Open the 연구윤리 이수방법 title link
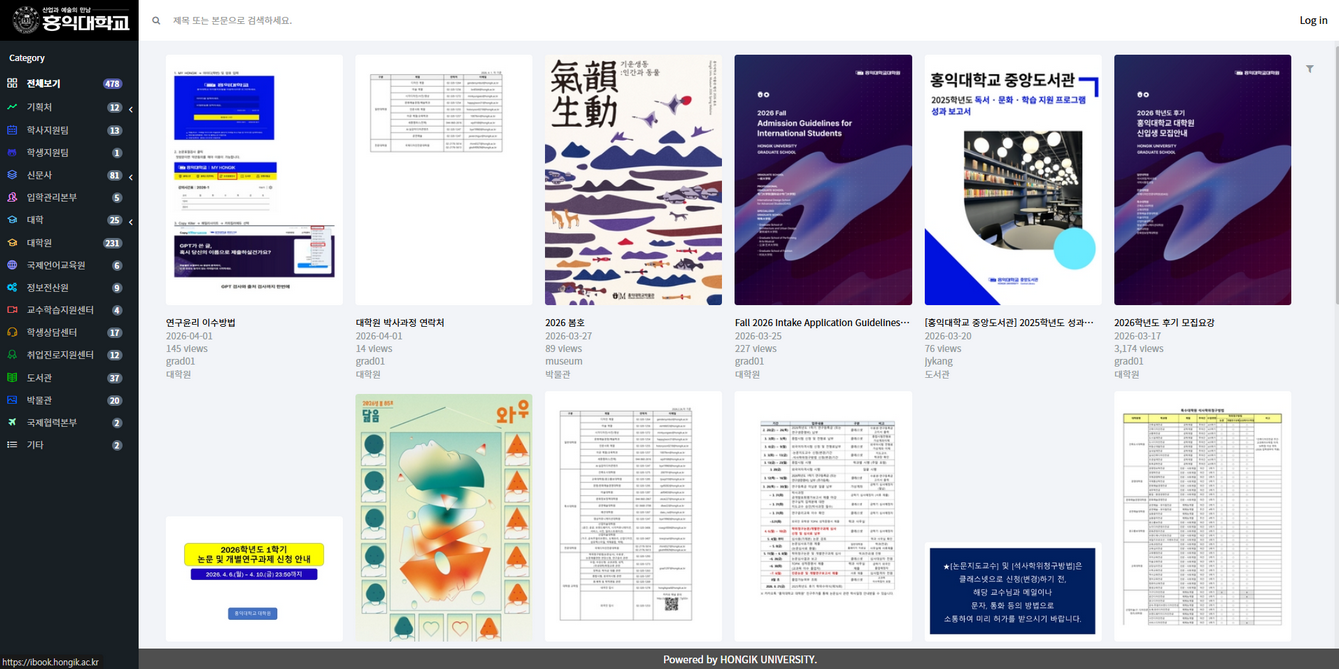This screenshot has width=1339, height=669. [201, 323]
